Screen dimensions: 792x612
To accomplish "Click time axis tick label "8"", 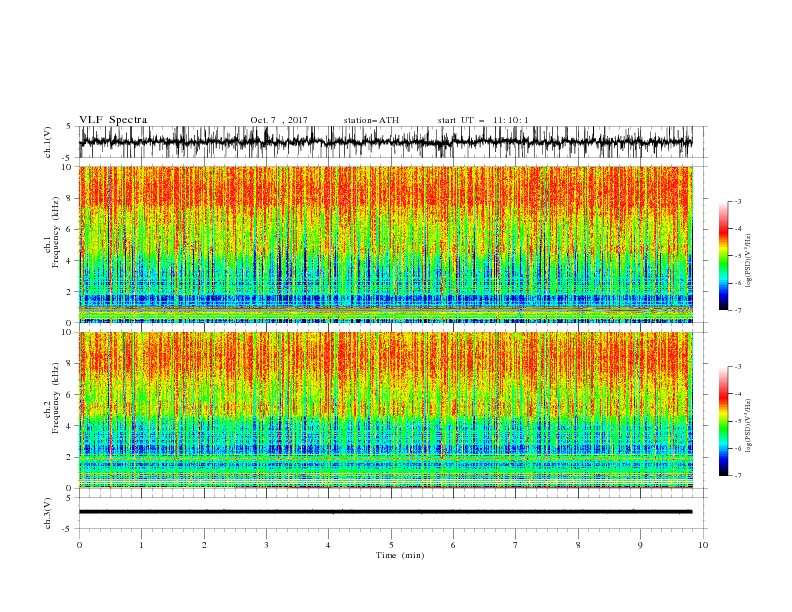I will coord(578,545).
